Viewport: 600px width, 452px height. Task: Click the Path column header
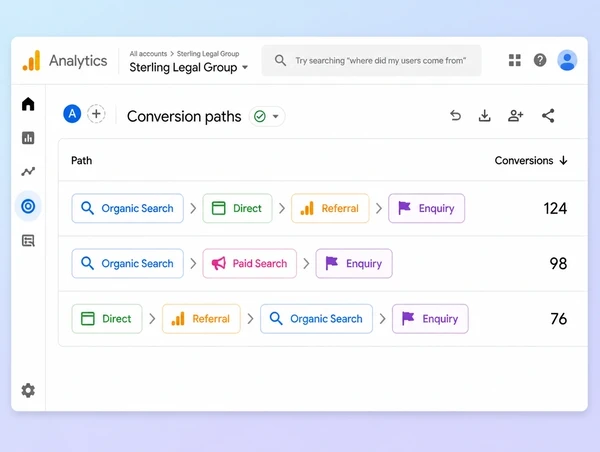click(x=82, y=160)
